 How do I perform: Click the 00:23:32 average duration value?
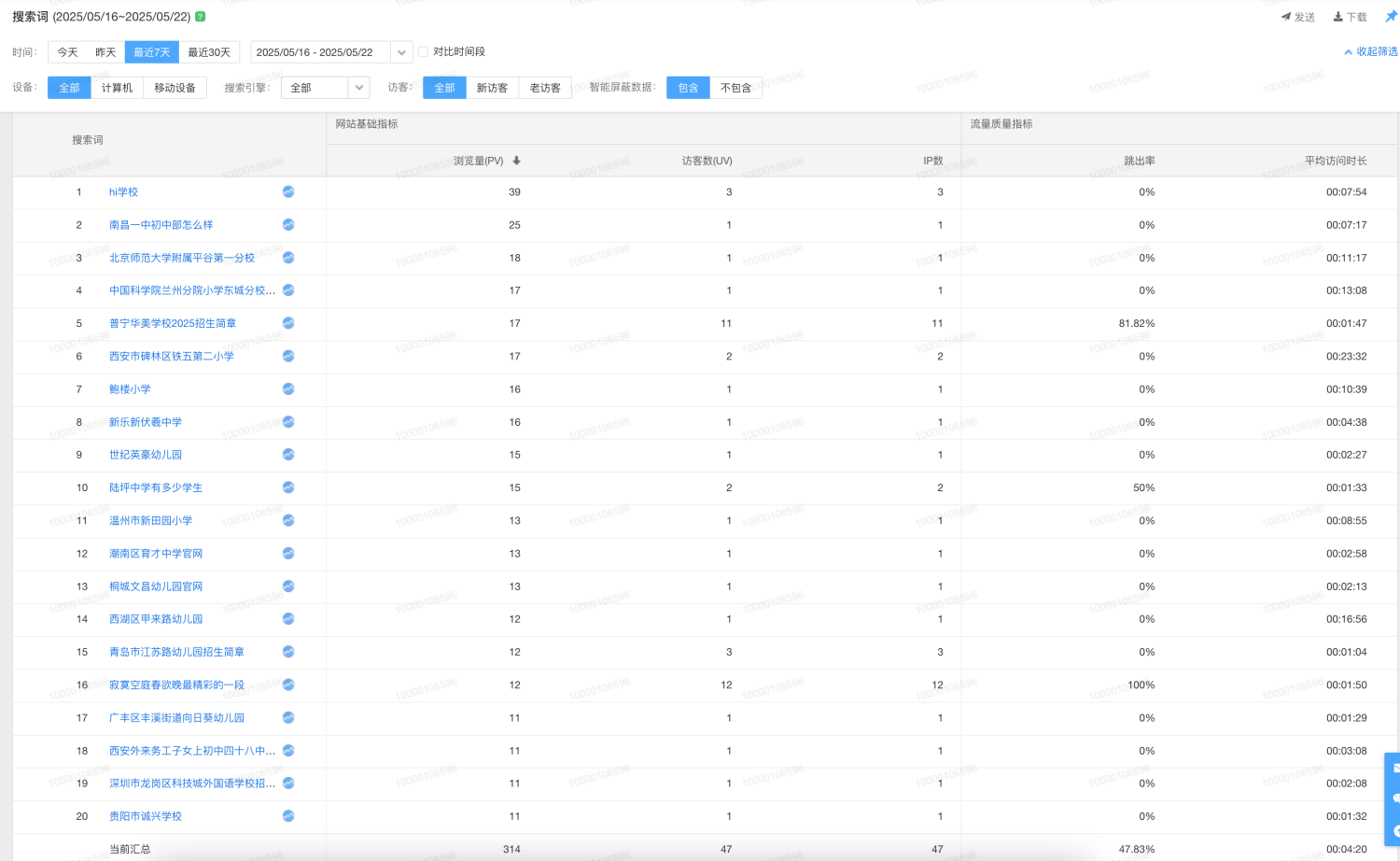click(1347, 356)
